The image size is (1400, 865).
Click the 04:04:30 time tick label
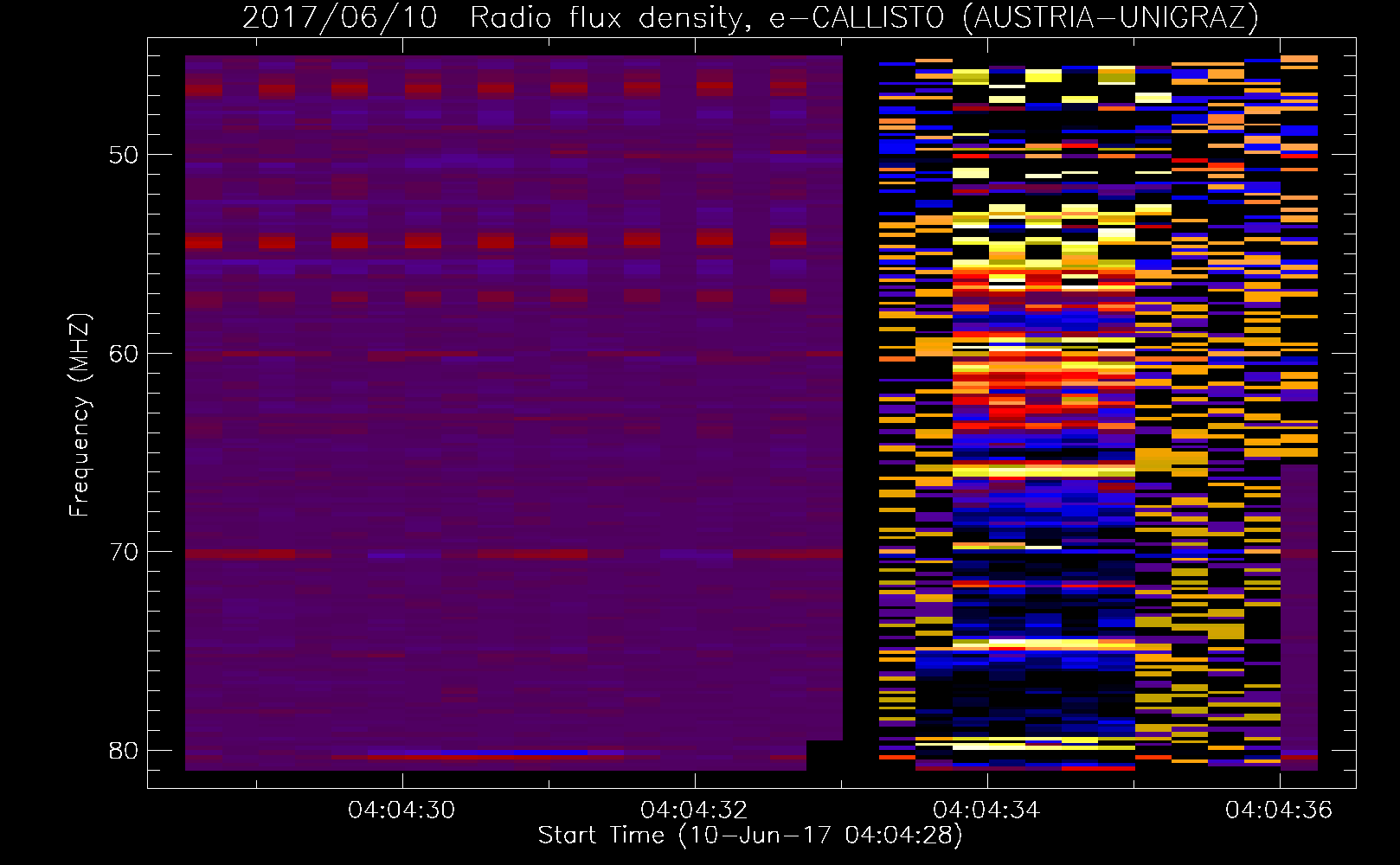coord(401,811)
